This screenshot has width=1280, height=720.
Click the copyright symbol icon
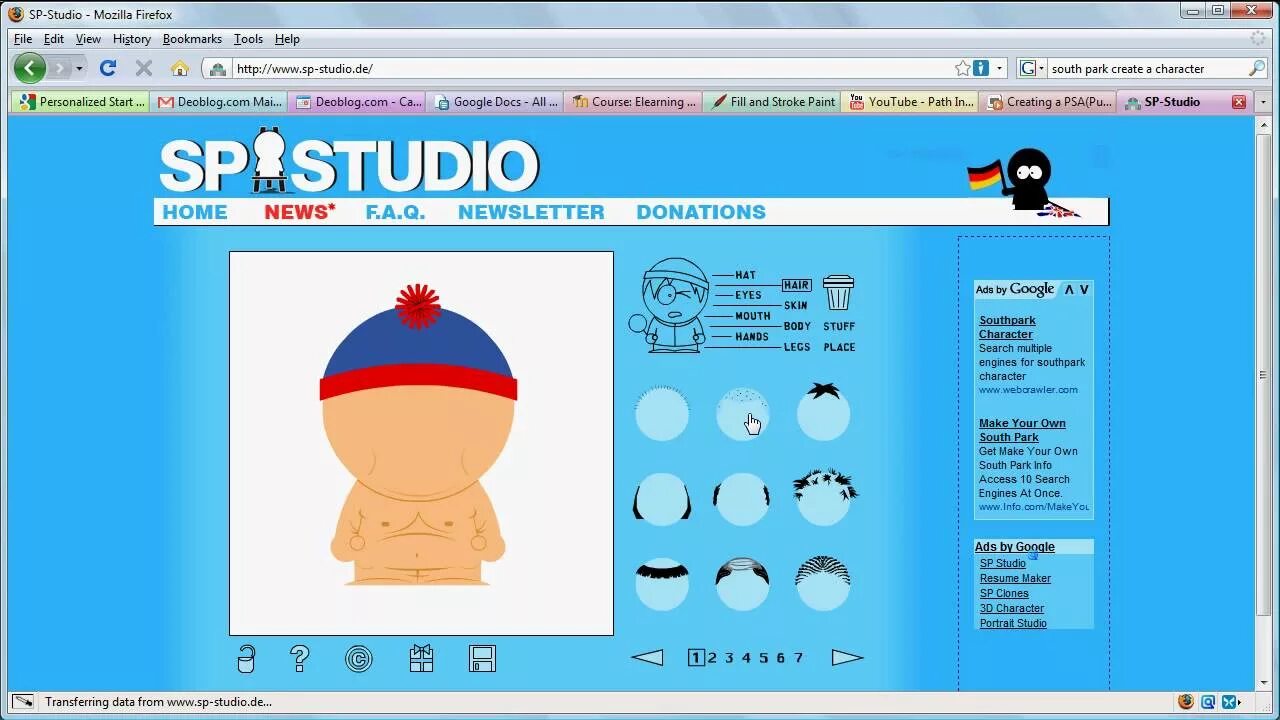358,658
